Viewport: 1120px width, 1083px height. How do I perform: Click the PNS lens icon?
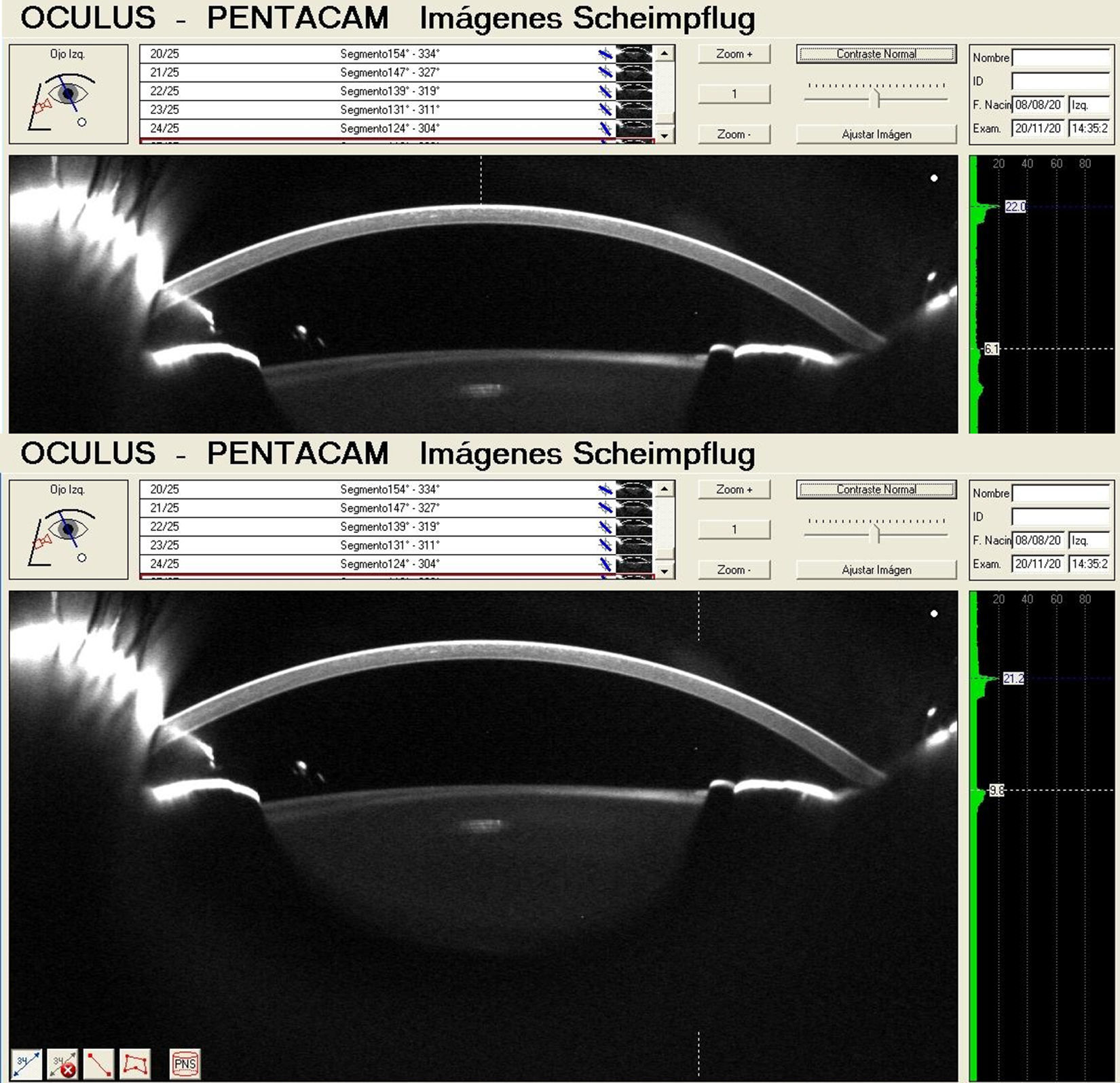point(185,1063)
